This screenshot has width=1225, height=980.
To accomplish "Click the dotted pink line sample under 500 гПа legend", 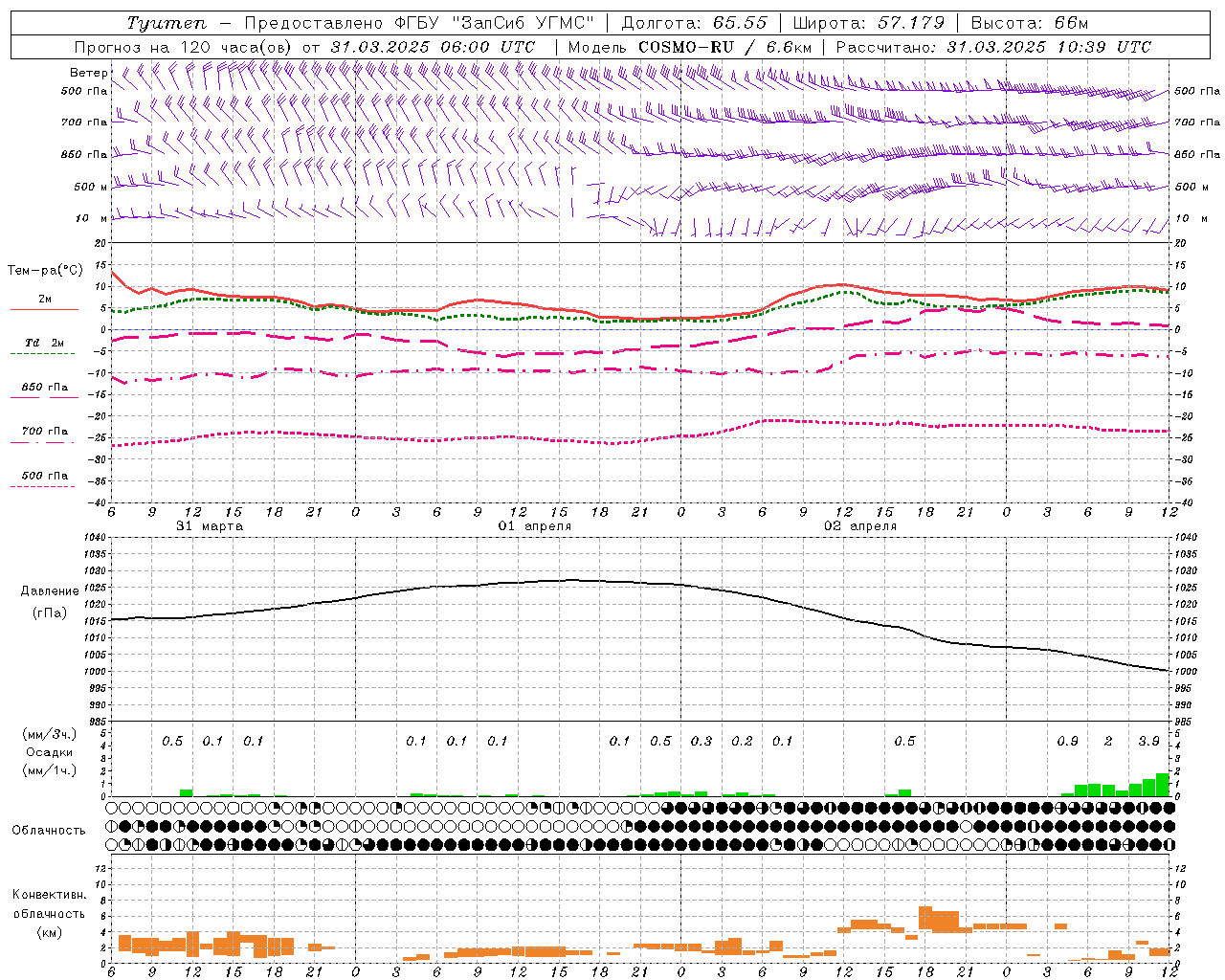I will (x=42, y=486).
